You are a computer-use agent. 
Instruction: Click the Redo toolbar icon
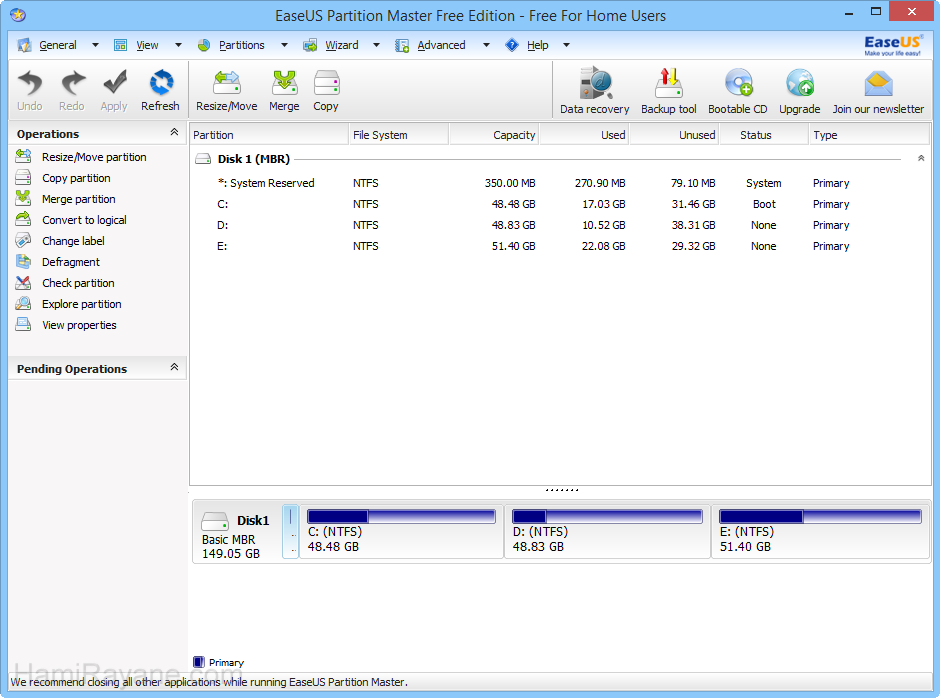pyautogui.click(x=73, y=83)
